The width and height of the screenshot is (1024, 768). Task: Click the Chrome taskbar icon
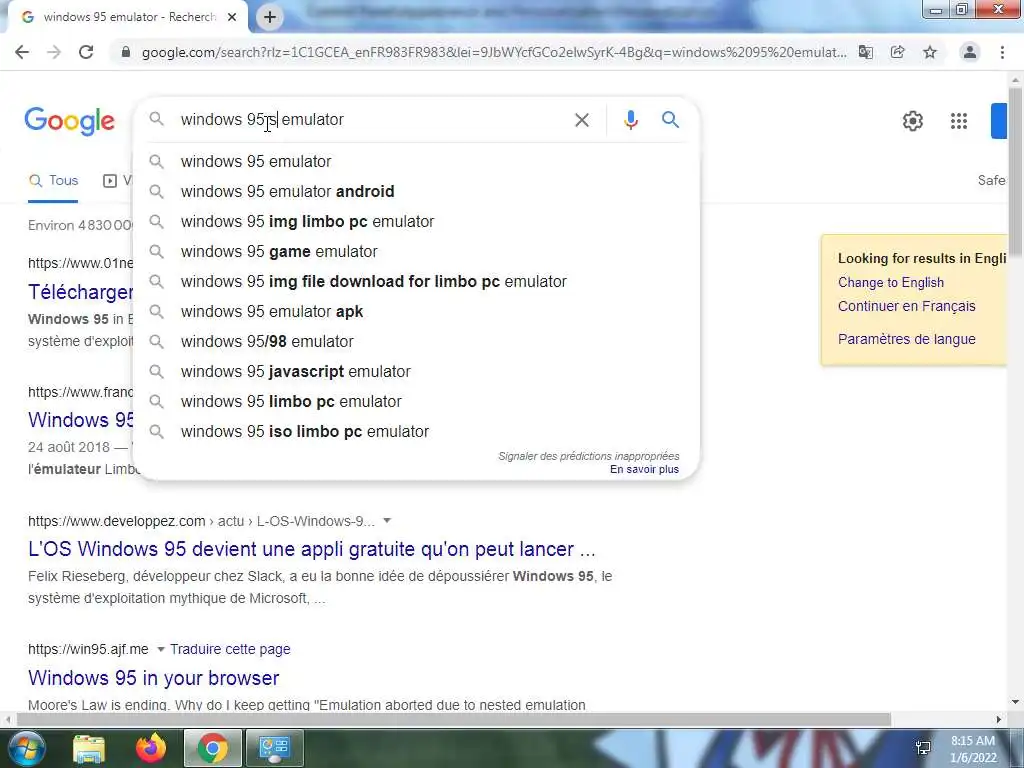[213, 748]
